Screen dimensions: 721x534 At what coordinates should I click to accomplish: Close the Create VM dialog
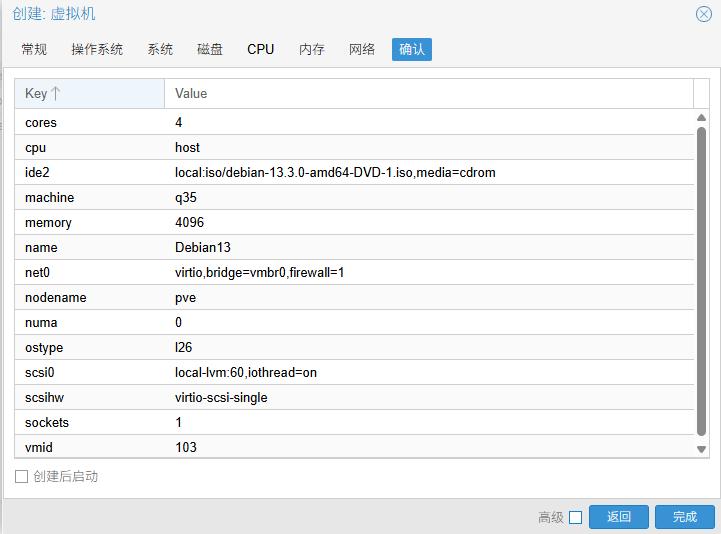[x=703, y=14]
